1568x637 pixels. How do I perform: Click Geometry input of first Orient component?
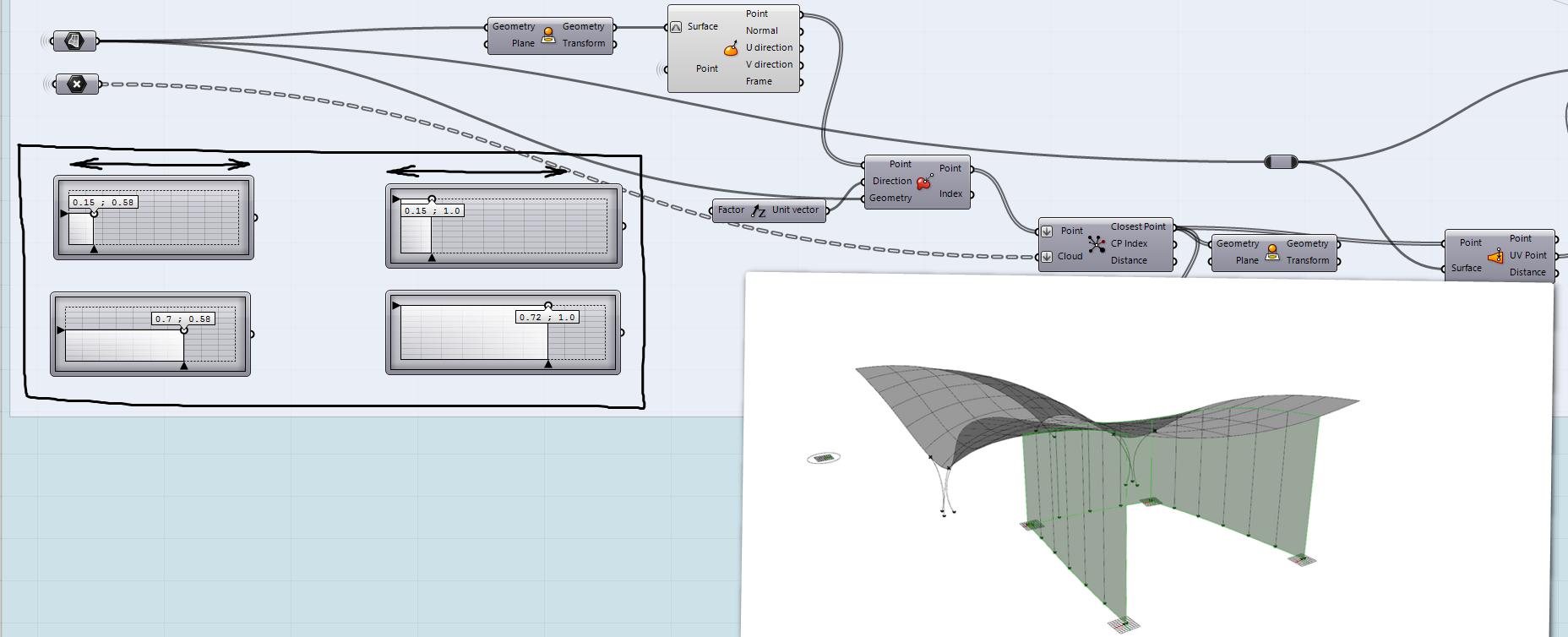point(514,27)
